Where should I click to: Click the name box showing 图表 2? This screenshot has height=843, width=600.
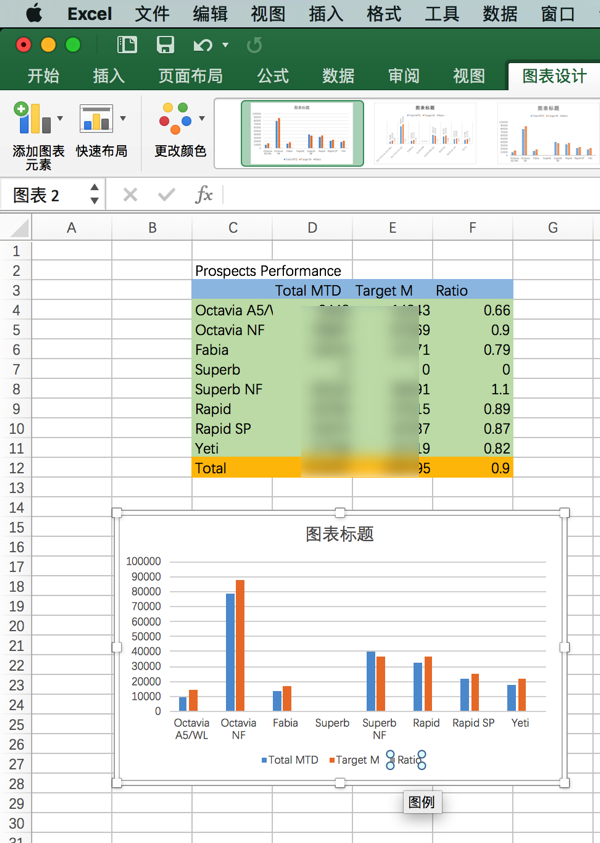43,195
